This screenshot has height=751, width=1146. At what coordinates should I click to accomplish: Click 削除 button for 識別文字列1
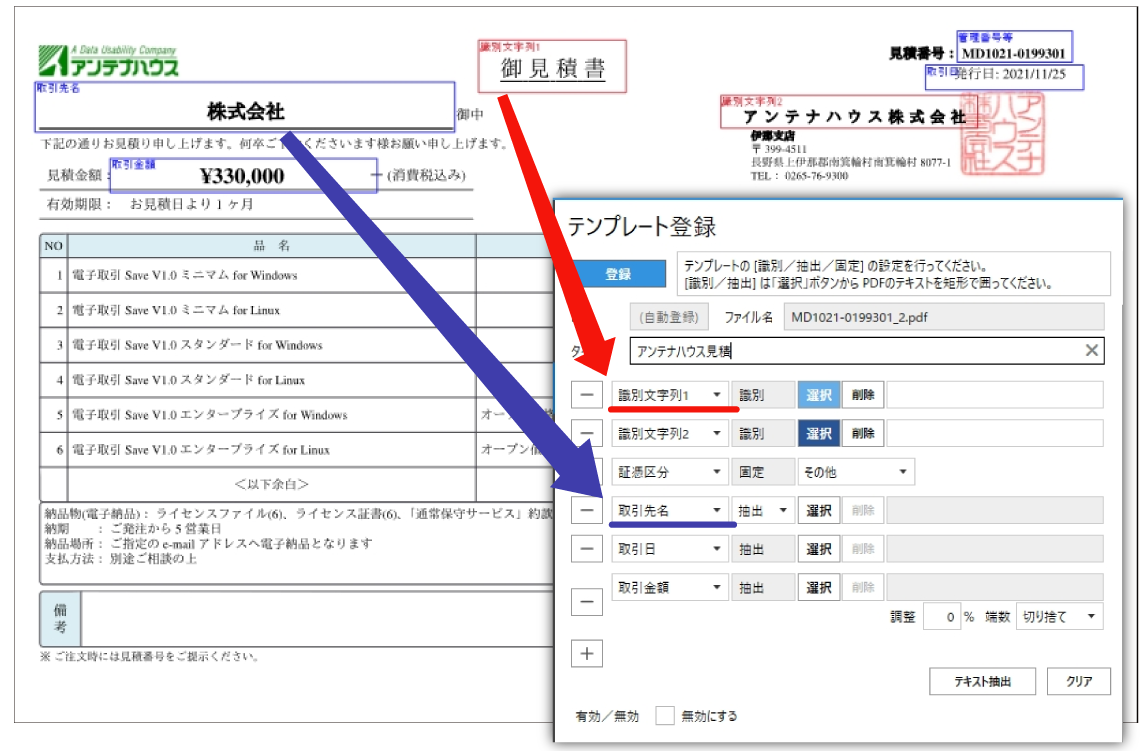tap(862, 395)
